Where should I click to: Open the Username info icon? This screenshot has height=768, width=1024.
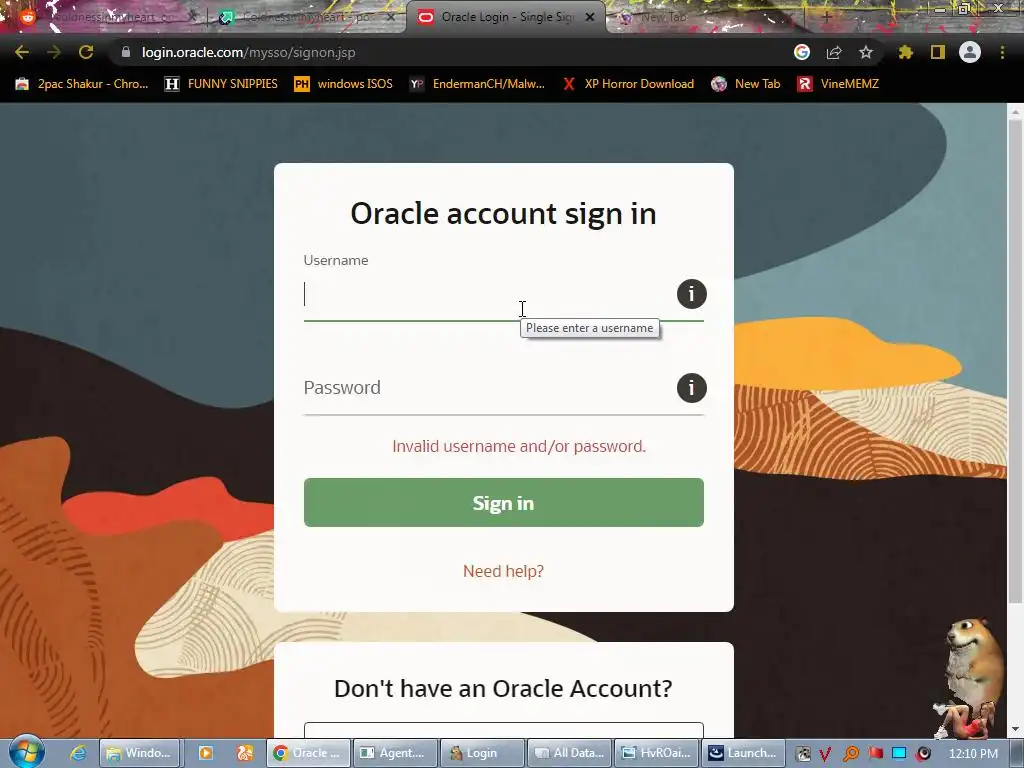(x=692, y=294)
